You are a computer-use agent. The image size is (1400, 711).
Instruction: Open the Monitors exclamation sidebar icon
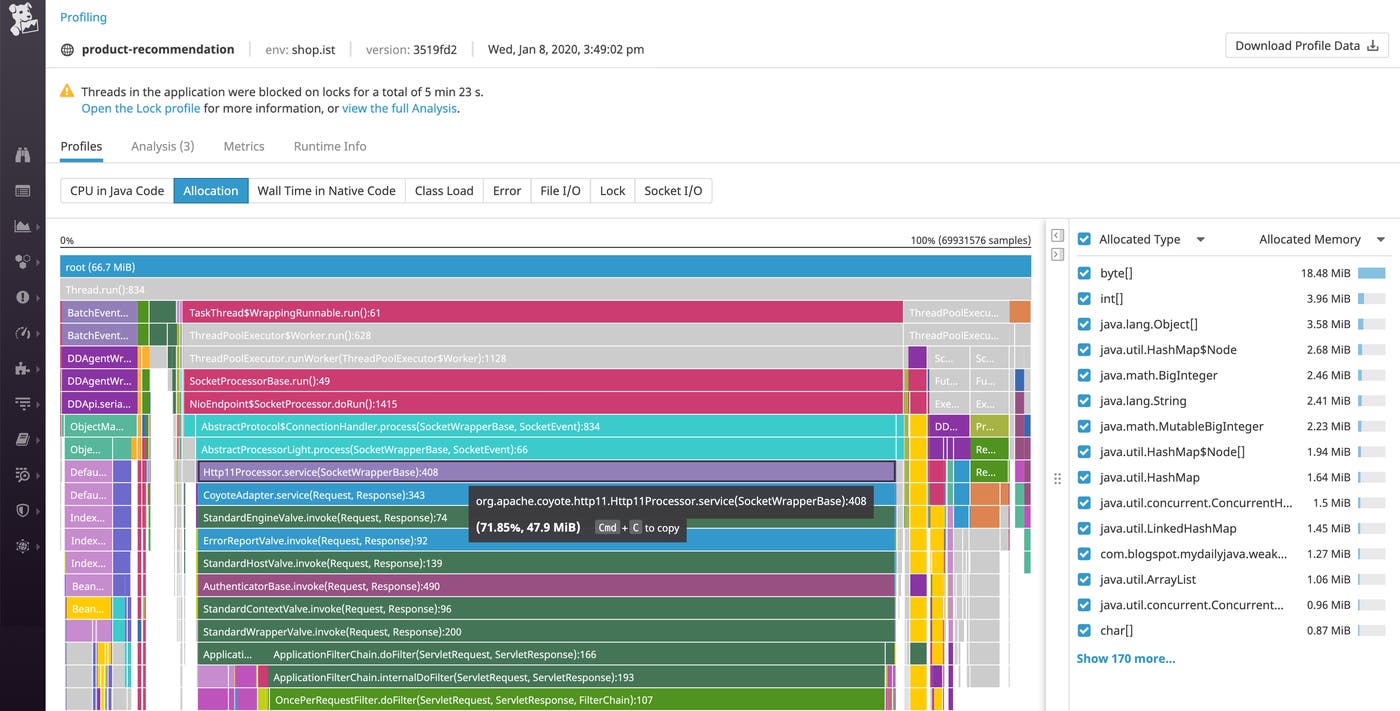pos(22,297)
